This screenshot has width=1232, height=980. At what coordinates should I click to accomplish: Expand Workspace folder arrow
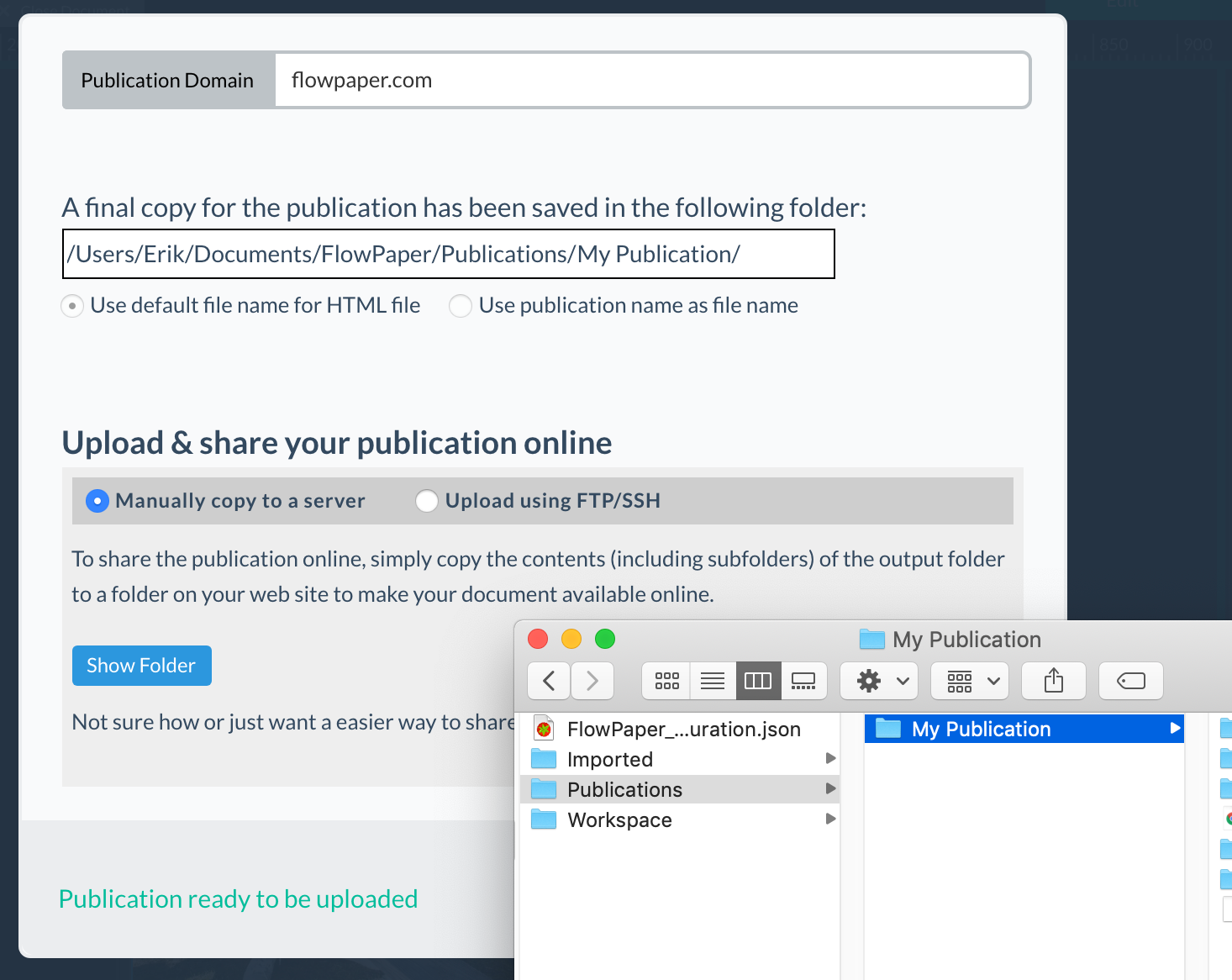830,819
